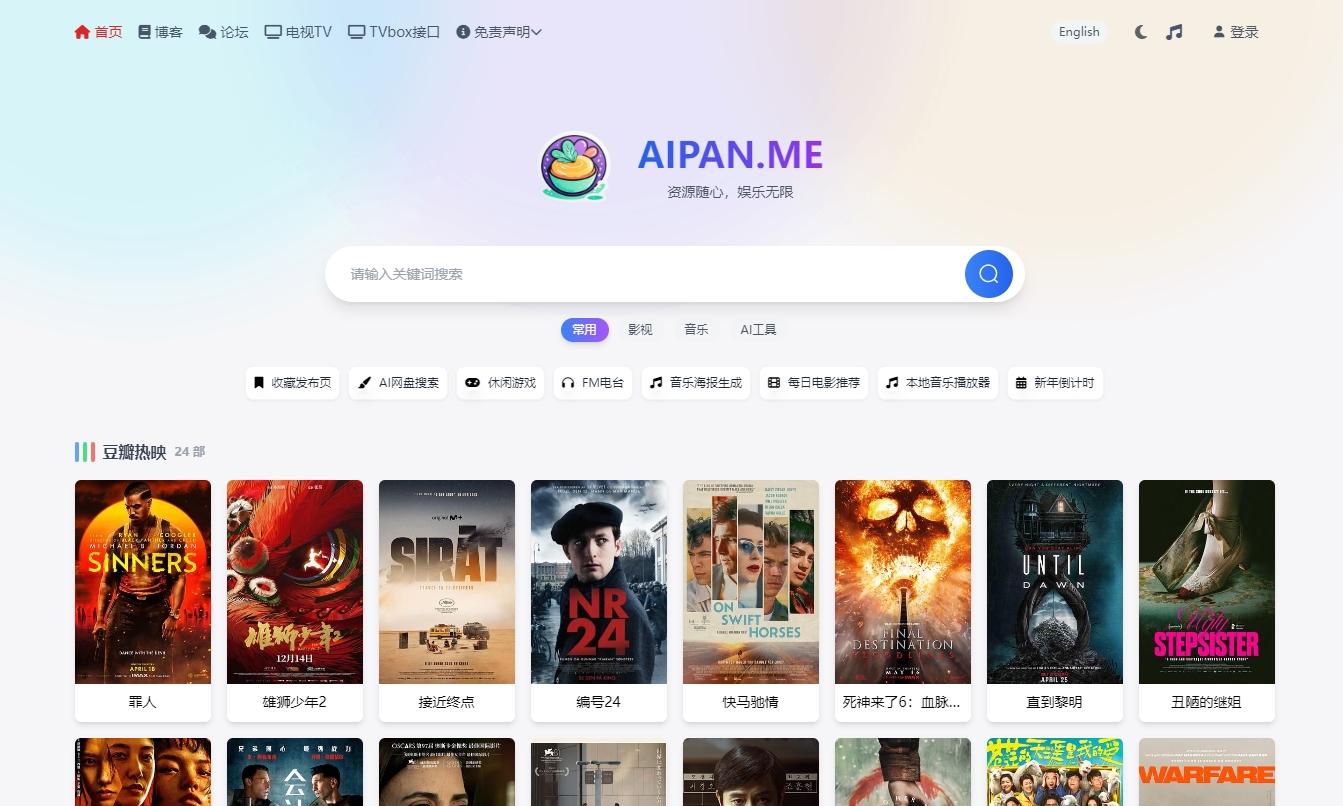
Task: Click the 罪人 movie title
Action: tap(143, 702)
